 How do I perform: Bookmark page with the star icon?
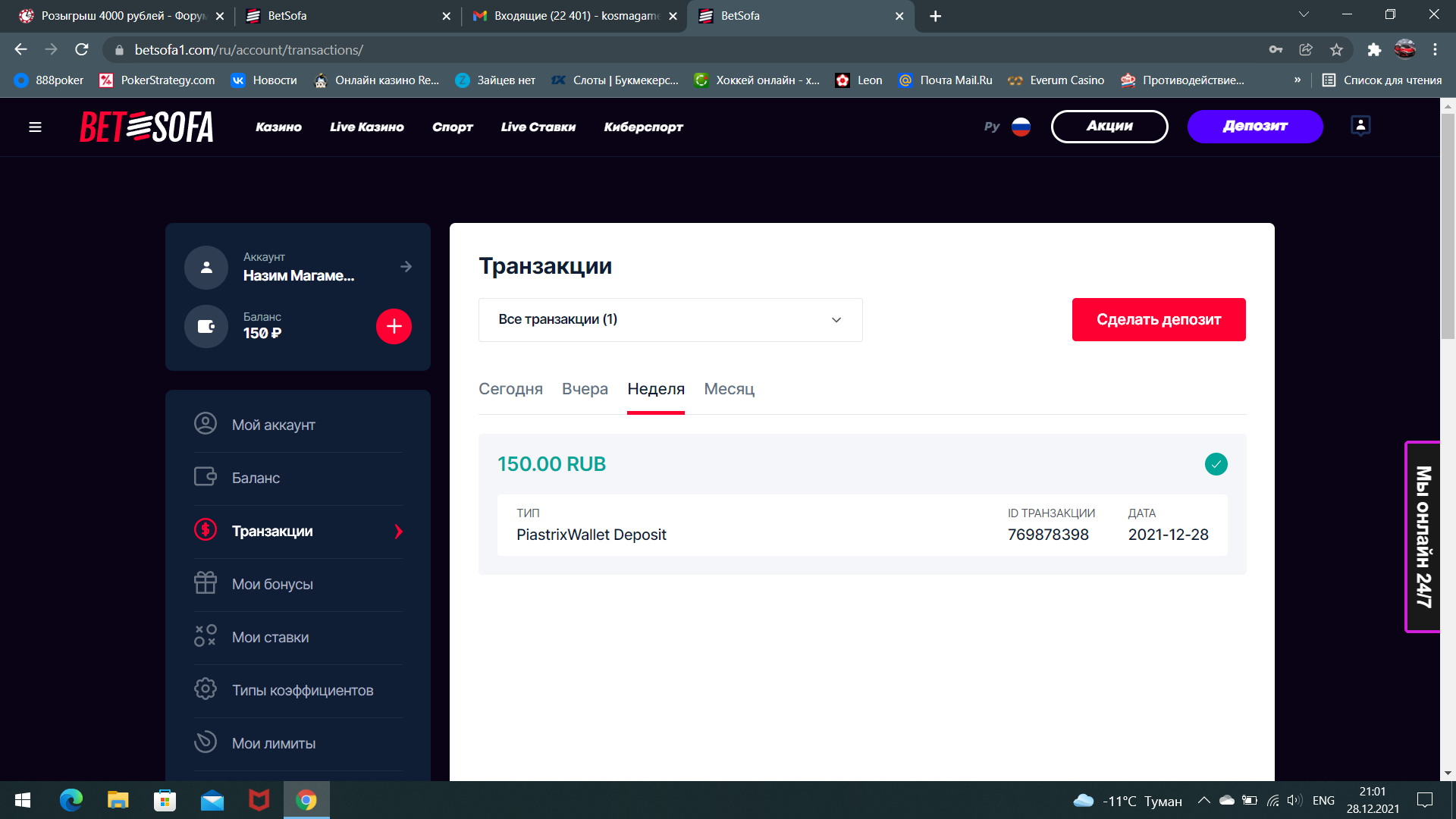point(1336,50)
